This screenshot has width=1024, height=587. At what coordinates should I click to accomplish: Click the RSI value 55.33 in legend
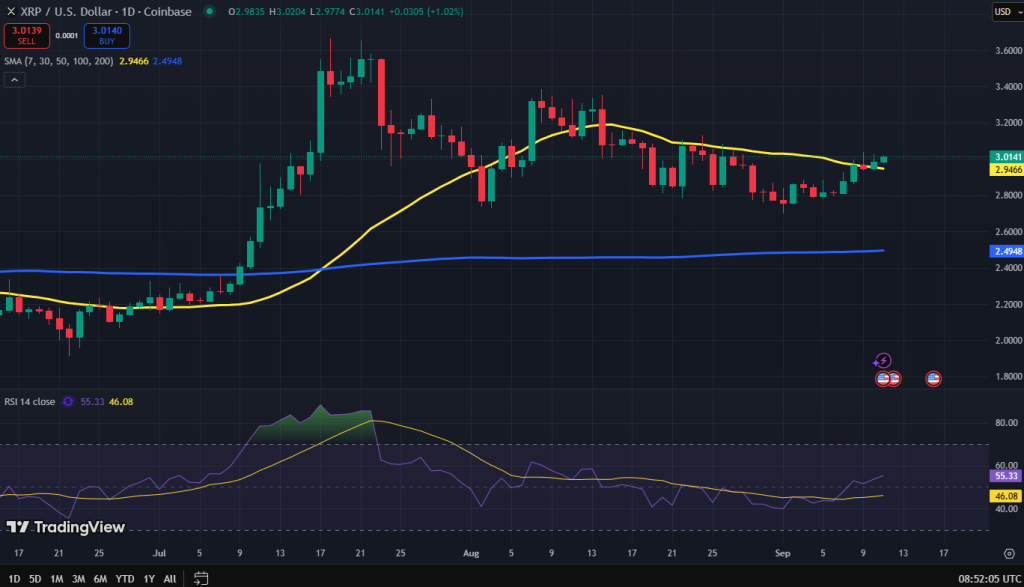[x=92, y=402]
